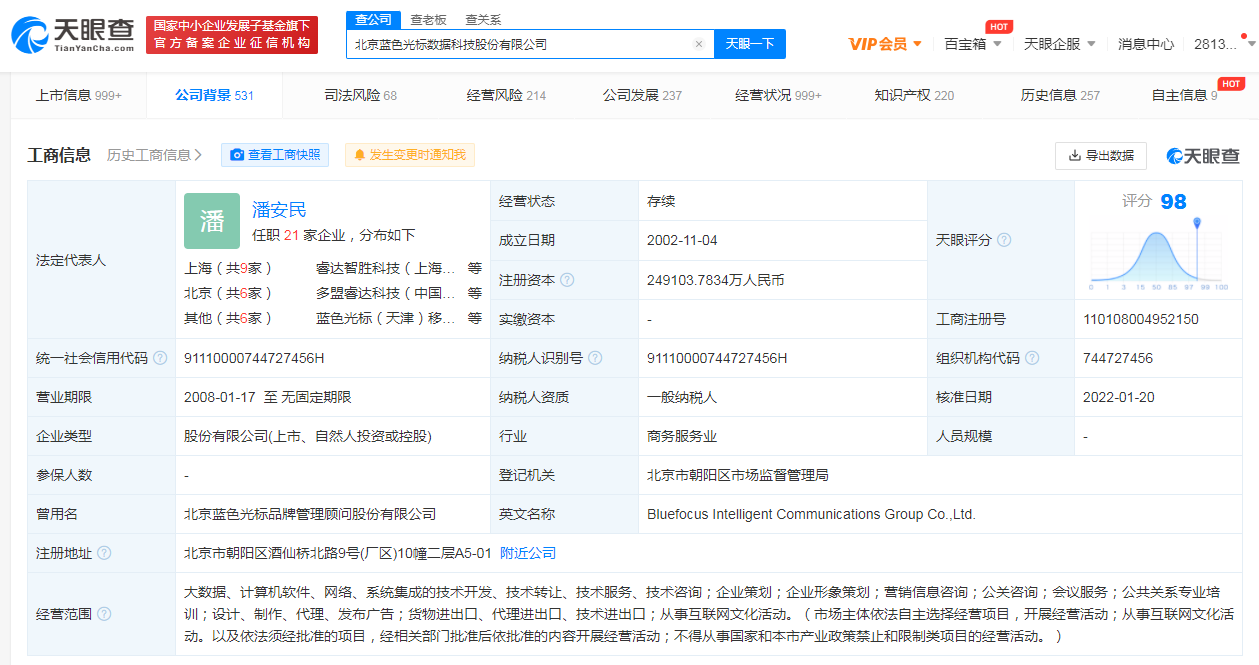Click help icon next to 组织机构代码
Screen dimensions: 1259x665
pos(1032,358)
